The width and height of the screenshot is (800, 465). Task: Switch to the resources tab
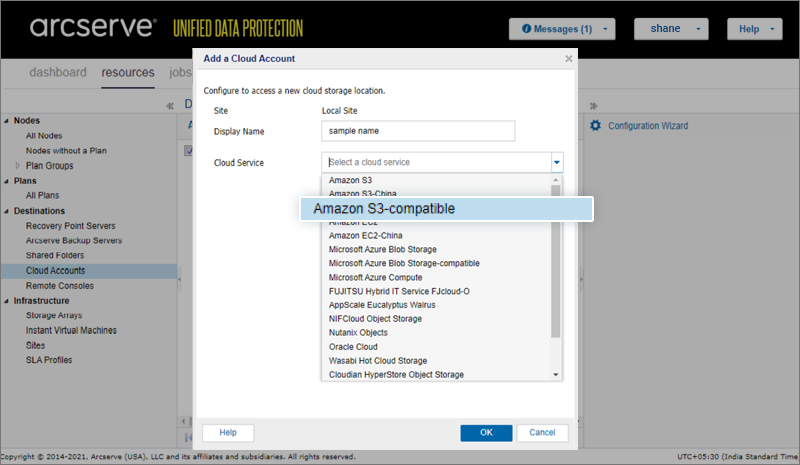(128, 72)
